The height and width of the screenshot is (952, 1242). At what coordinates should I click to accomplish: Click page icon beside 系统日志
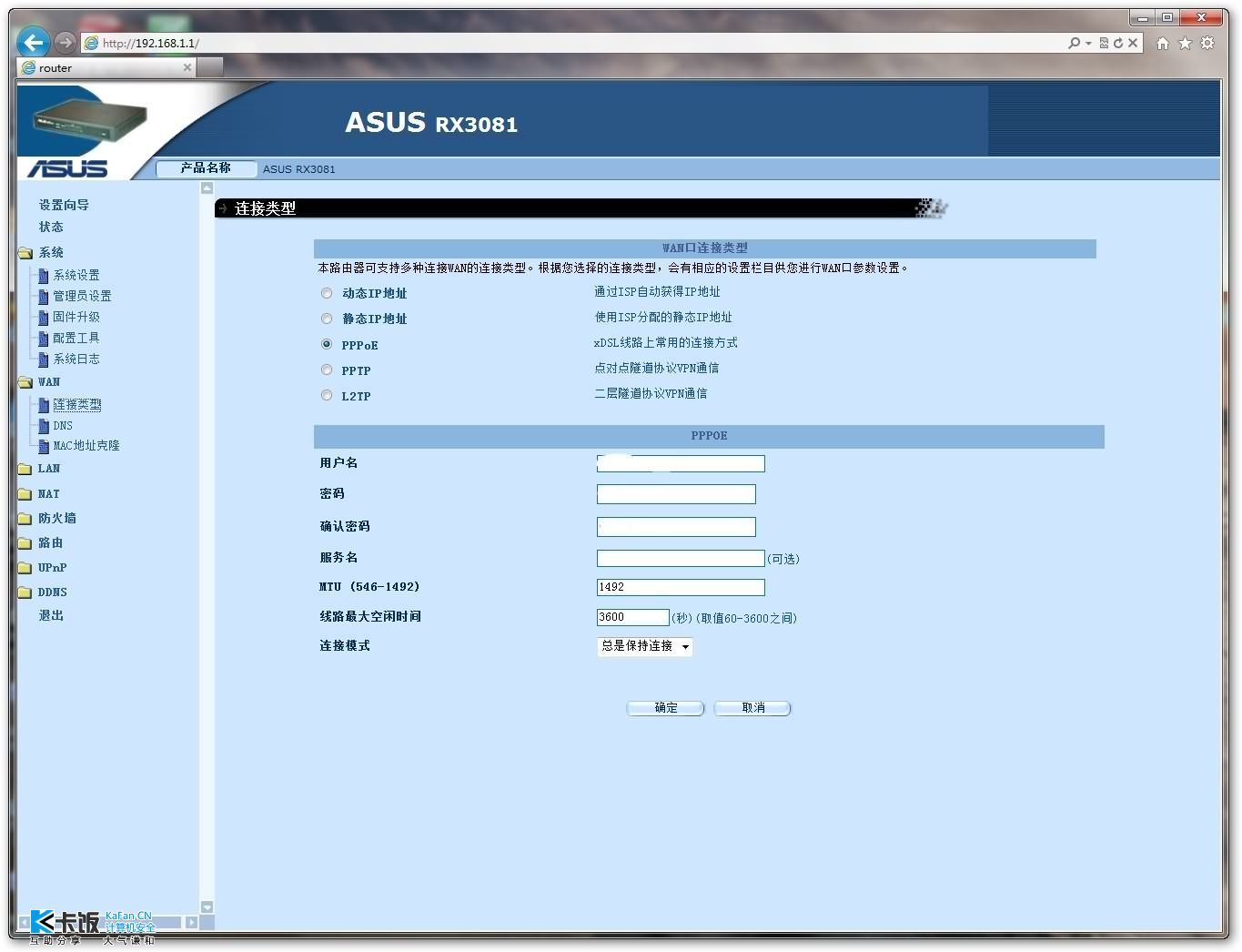pyautogui.click(x=43, y=360)
